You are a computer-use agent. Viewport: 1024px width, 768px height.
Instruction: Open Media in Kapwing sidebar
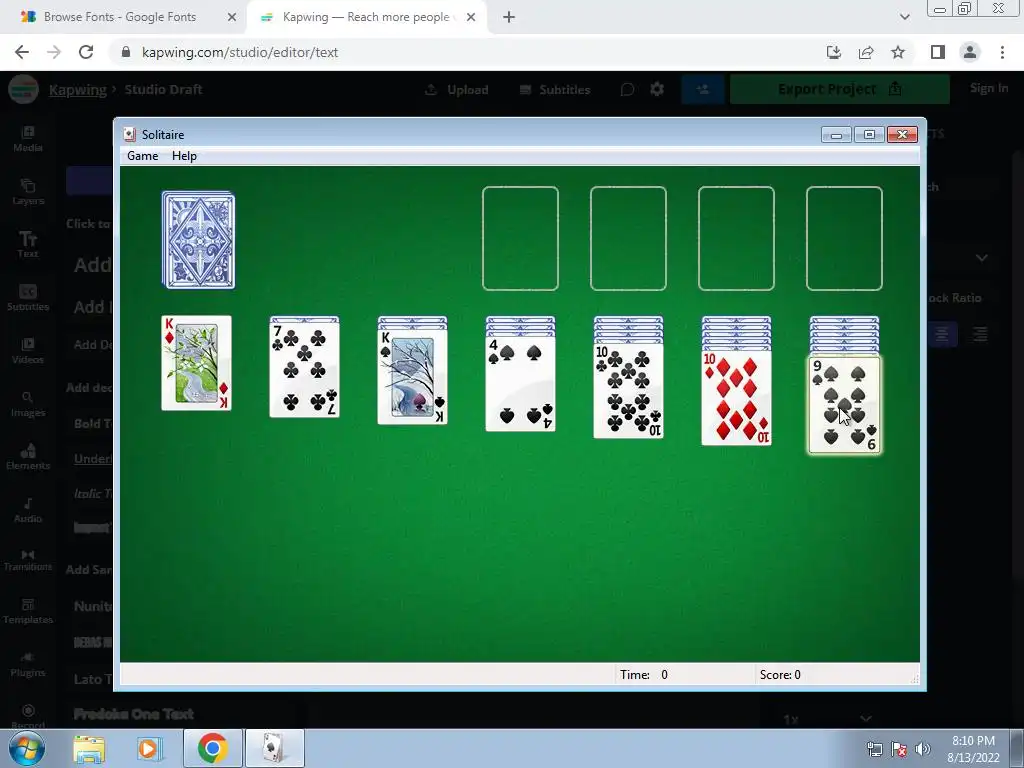click(x=27, y=139)
